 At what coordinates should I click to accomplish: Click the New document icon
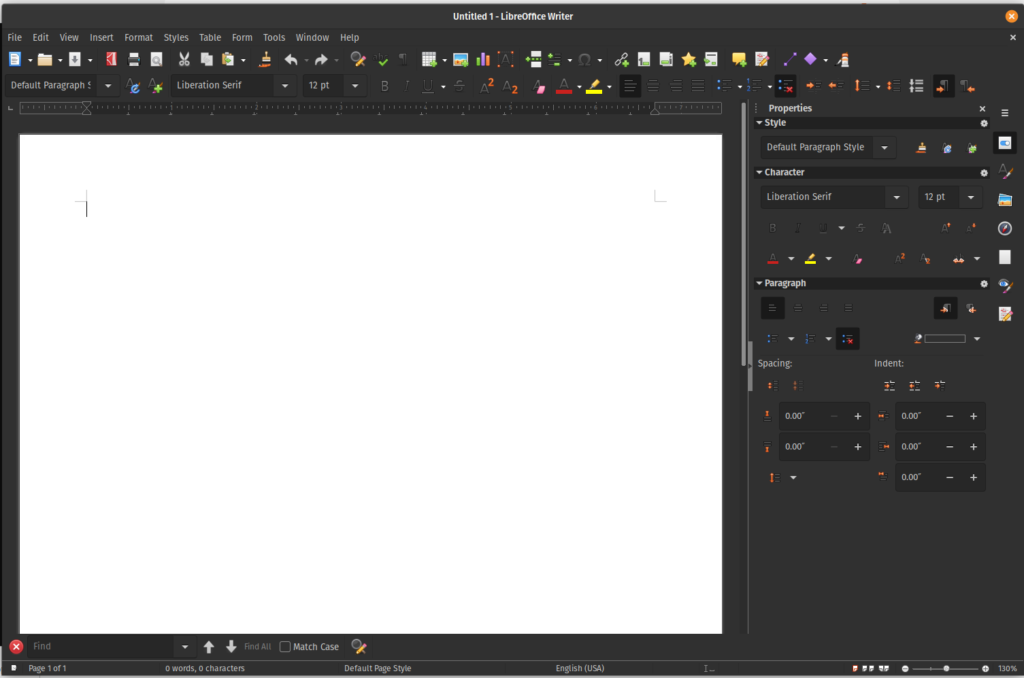(x=14, y=59)
